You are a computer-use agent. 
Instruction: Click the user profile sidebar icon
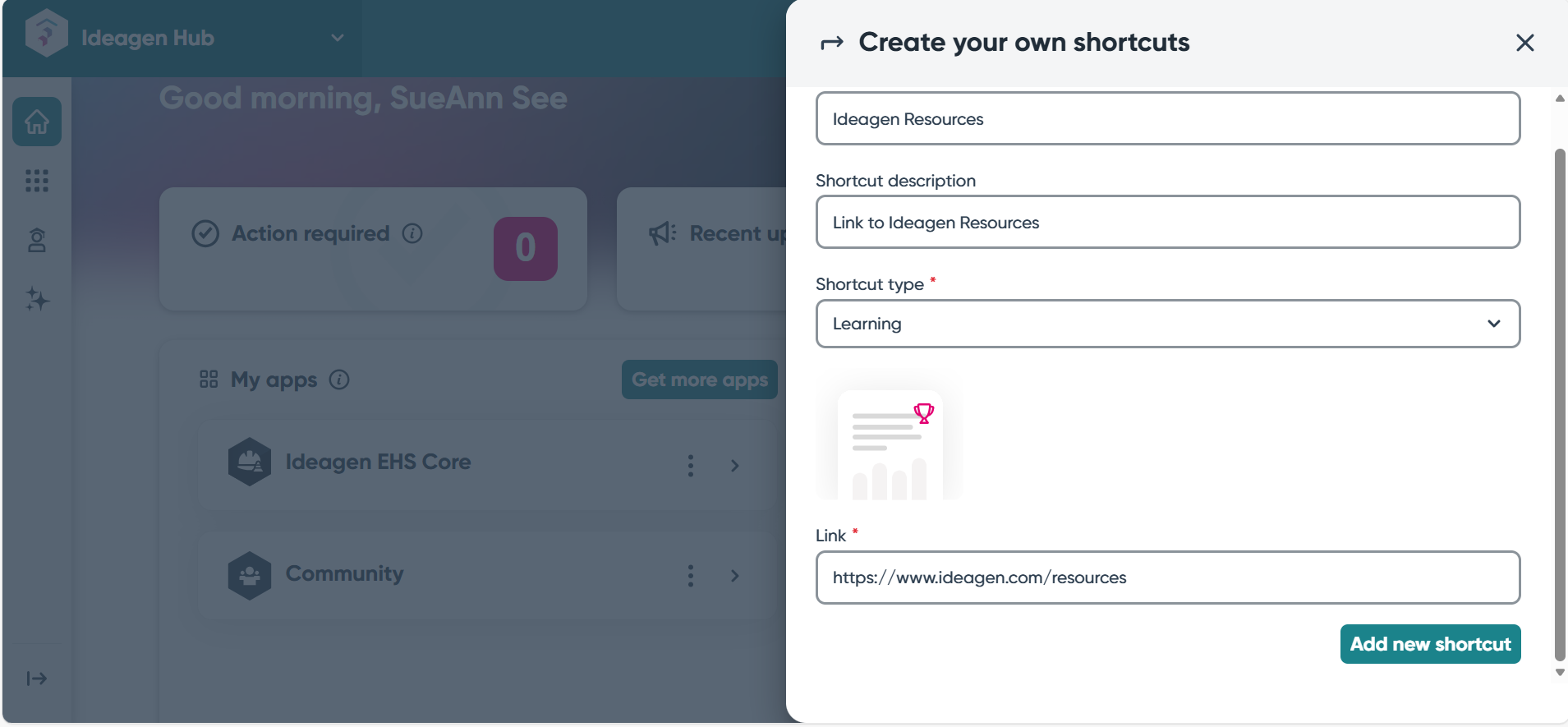(x=37, y=240)
